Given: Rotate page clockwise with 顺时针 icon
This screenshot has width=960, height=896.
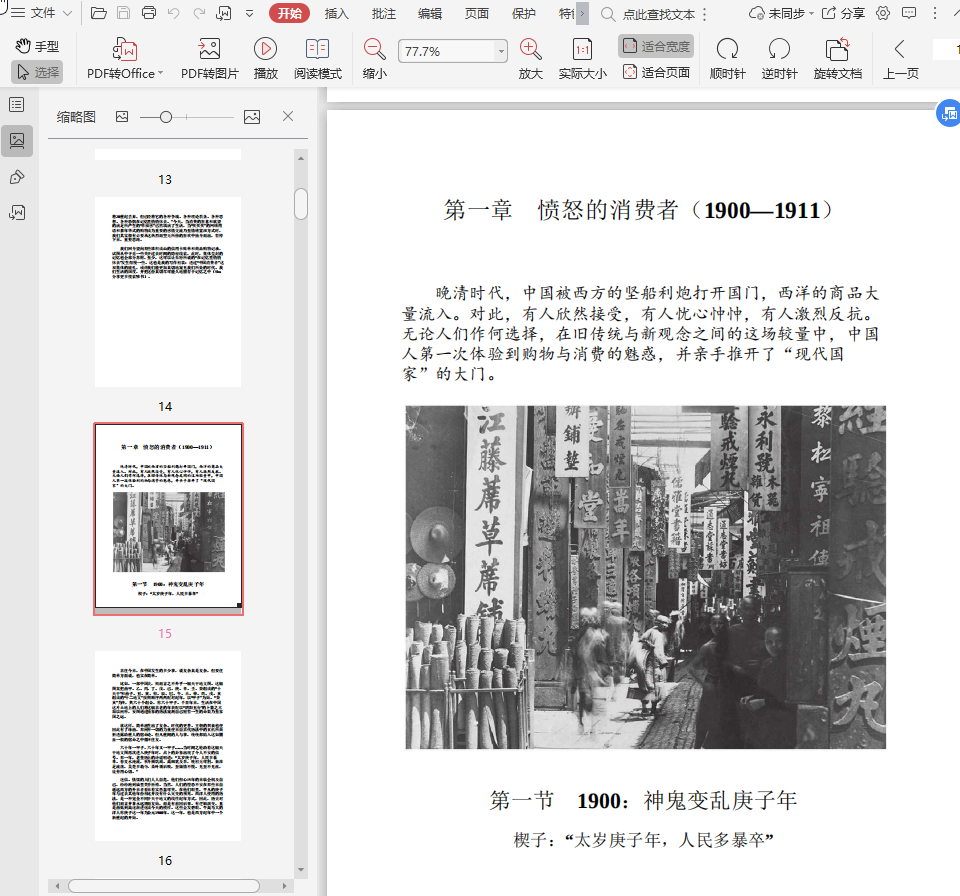Looking at the screenshot, I should click(727, 50).
